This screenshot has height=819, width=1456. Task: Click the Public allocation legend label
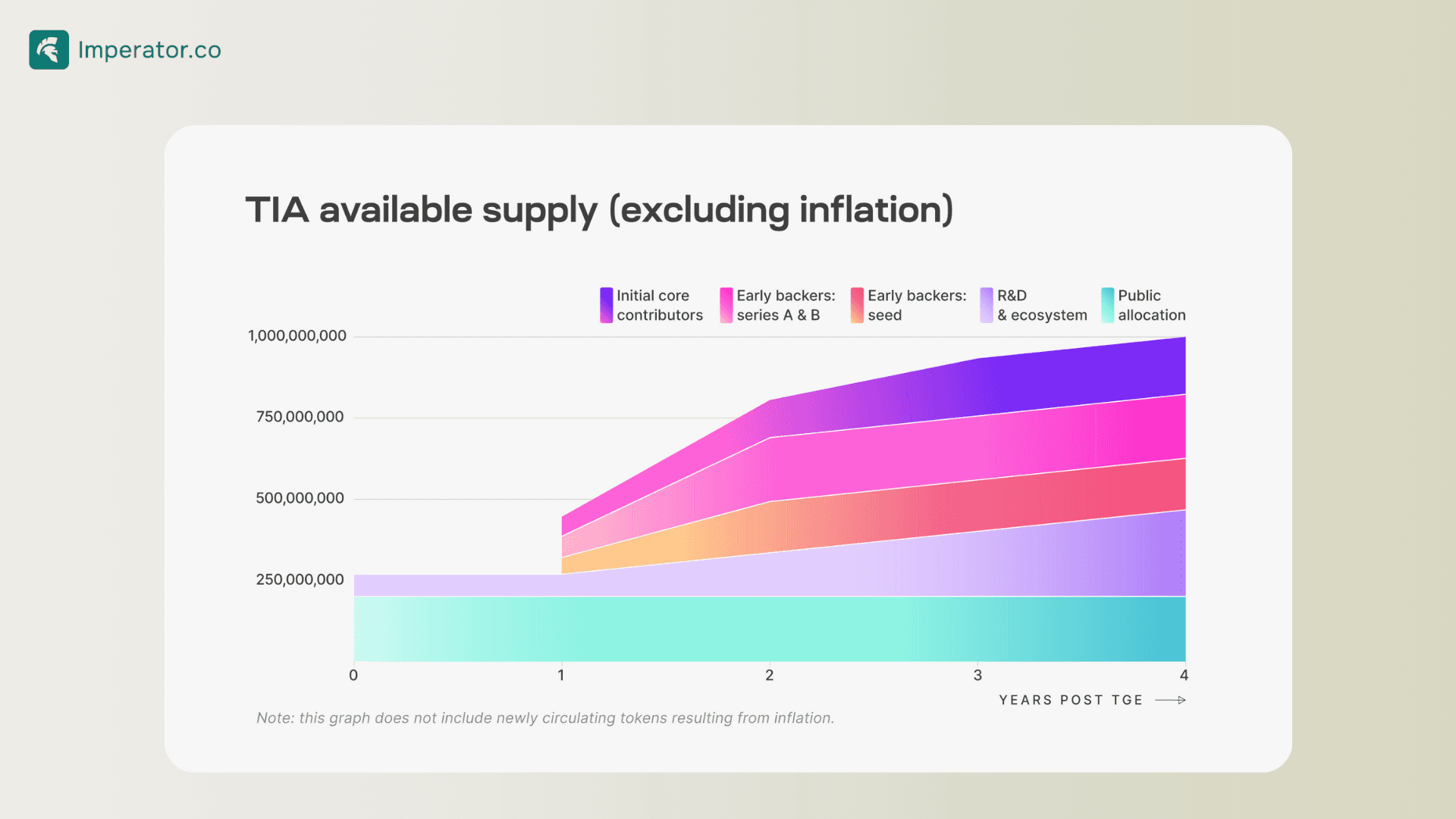[x=1151, y=305]
